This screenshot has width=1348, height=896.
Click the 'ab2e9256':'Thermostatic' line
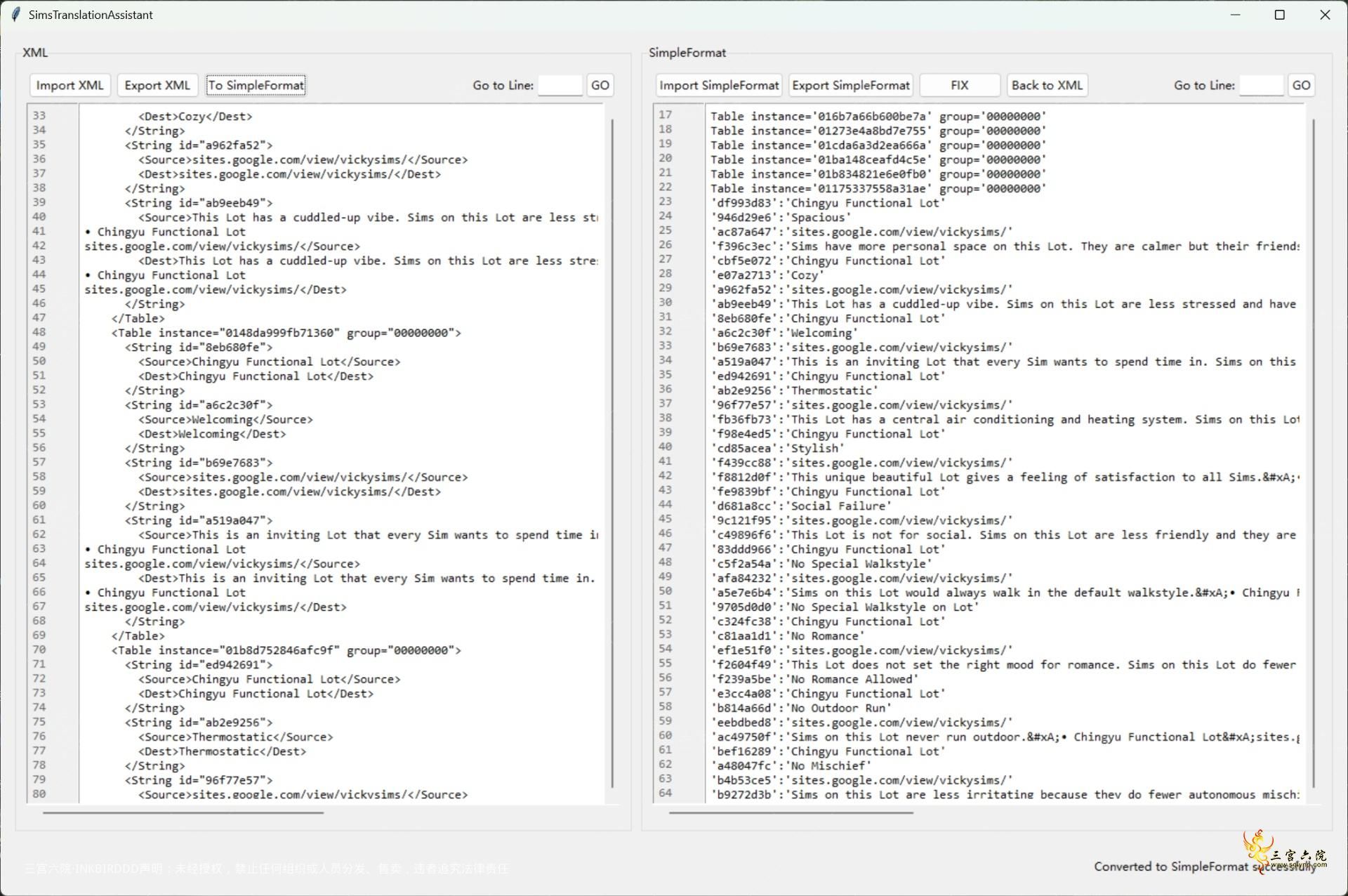click(x=794, y=390)
